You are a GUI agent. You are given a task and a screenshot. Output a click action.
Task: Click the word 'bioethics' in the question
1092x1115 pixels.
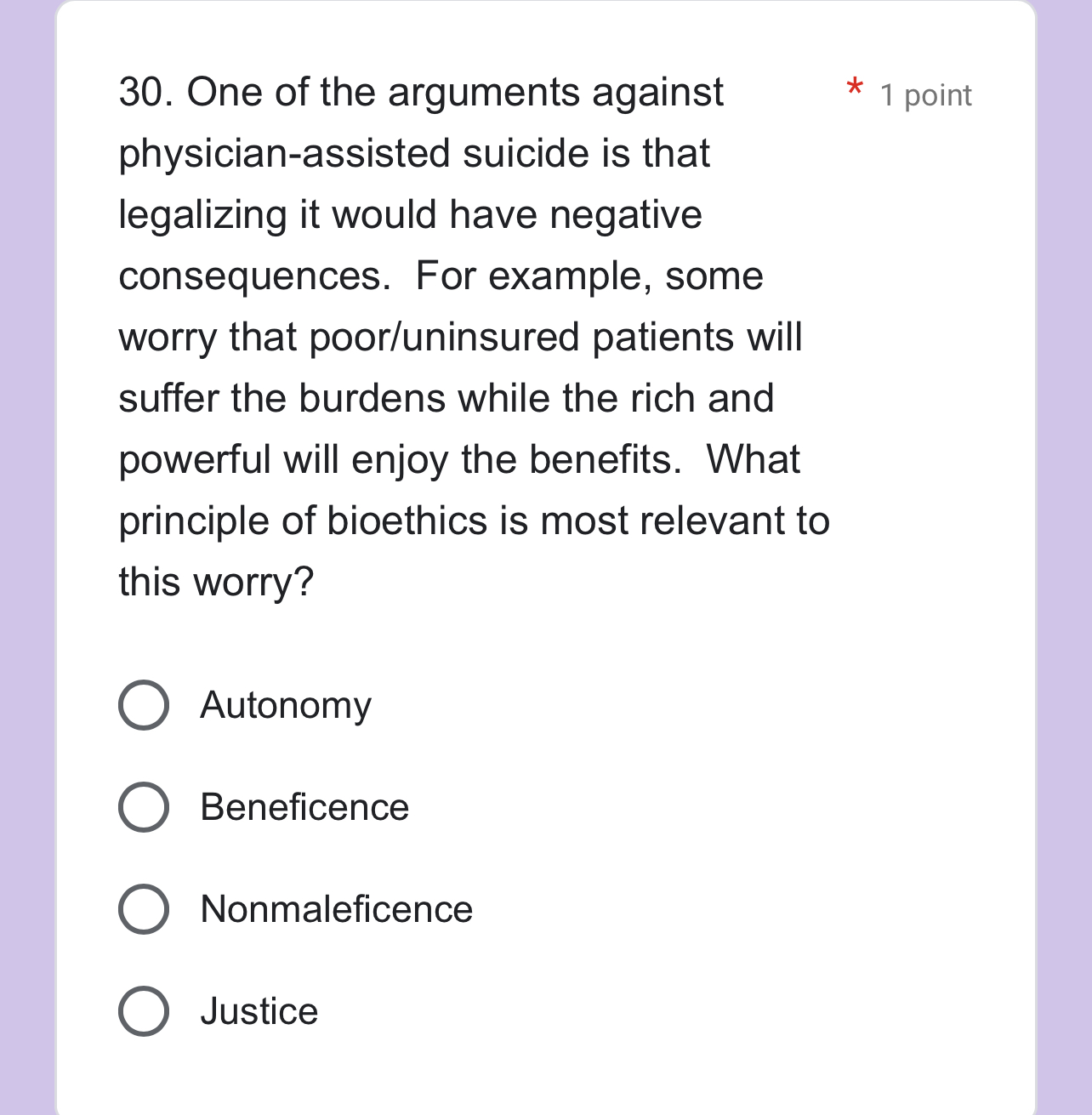click(x=403, y=521)
